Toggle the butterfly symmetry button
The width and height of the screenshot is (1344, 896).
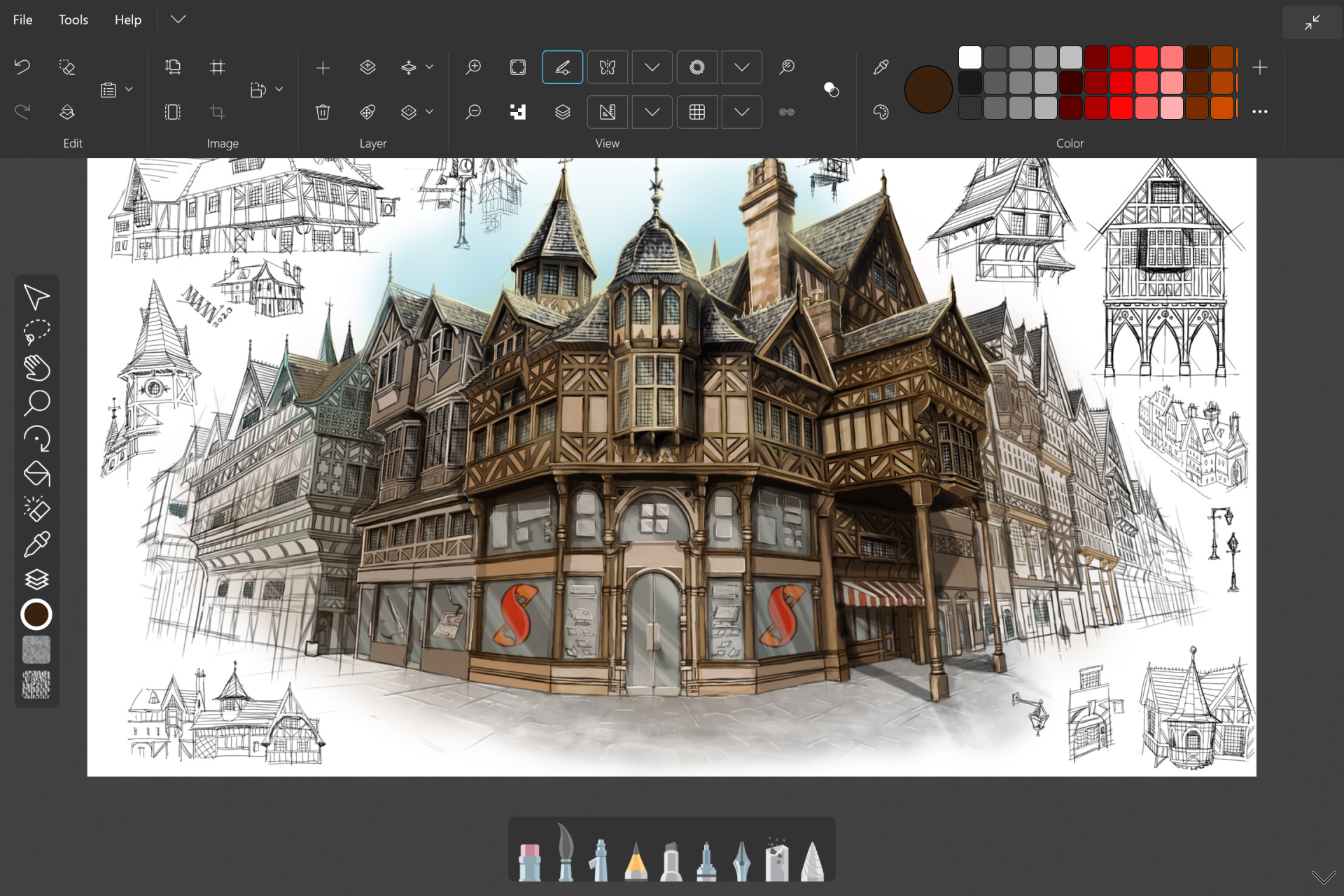[x=608, y=67]
